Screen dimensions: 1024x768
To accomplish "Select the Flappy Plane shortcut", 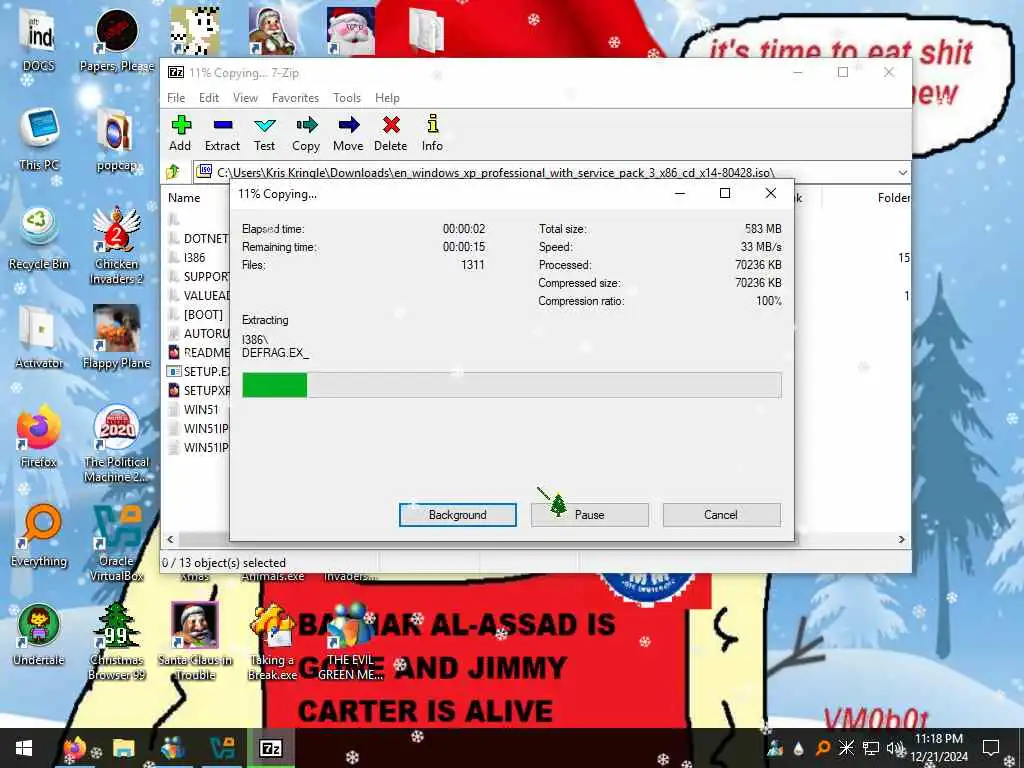I will [x=117, y=337].
